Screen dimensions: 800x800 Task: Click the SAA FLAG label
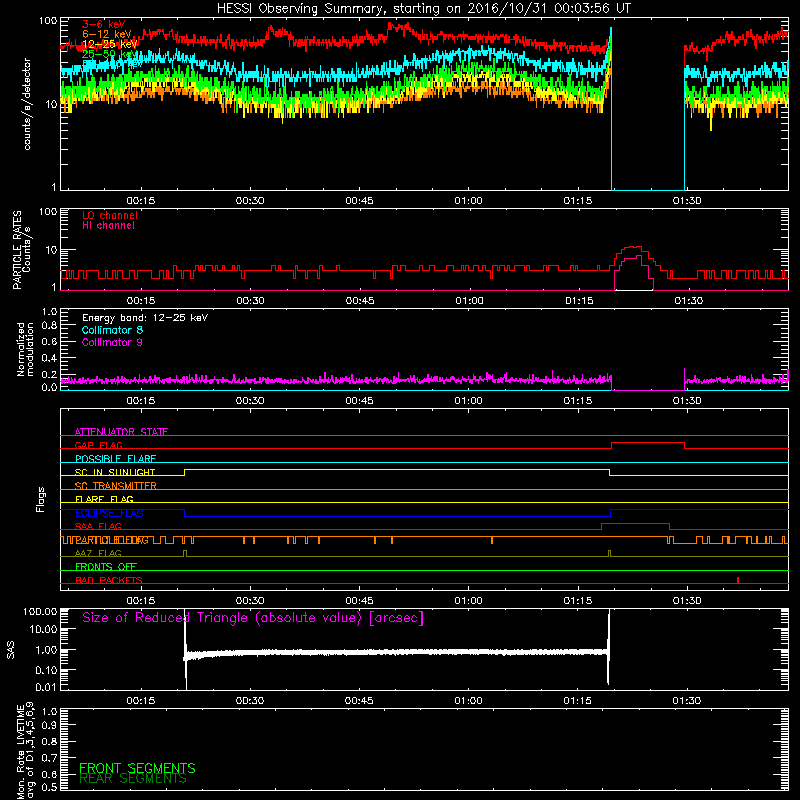point(98,526)
